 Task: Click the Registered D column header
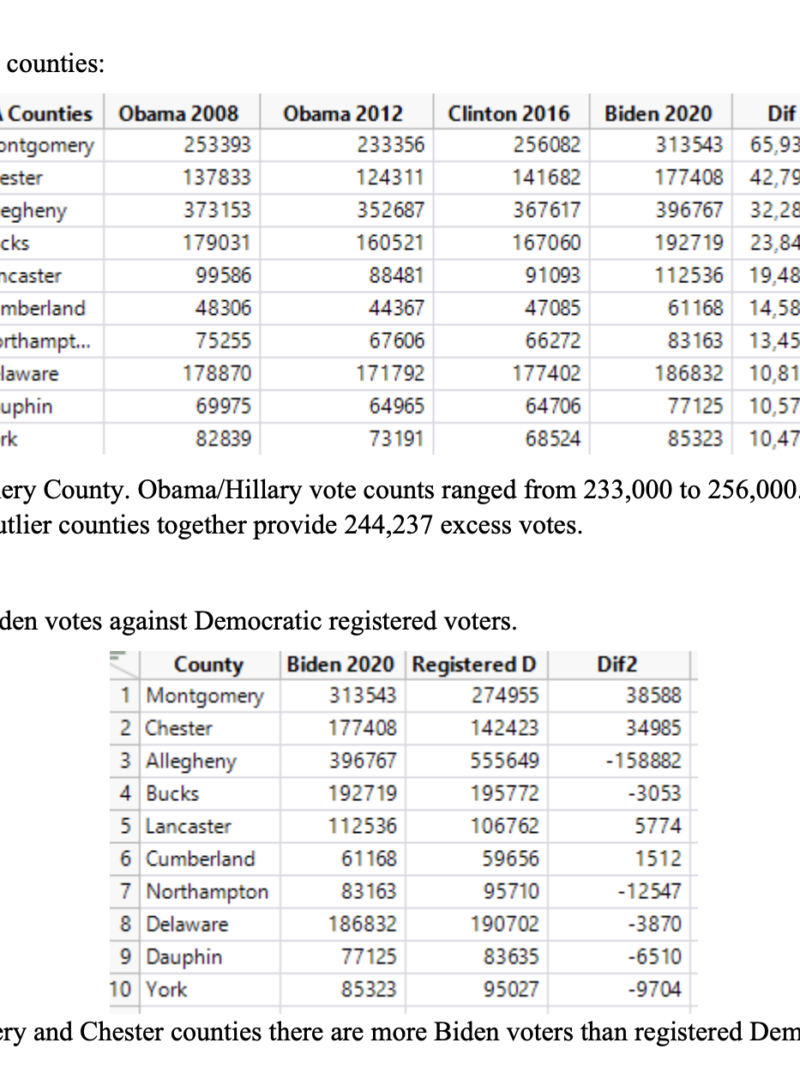click(474, 664)
